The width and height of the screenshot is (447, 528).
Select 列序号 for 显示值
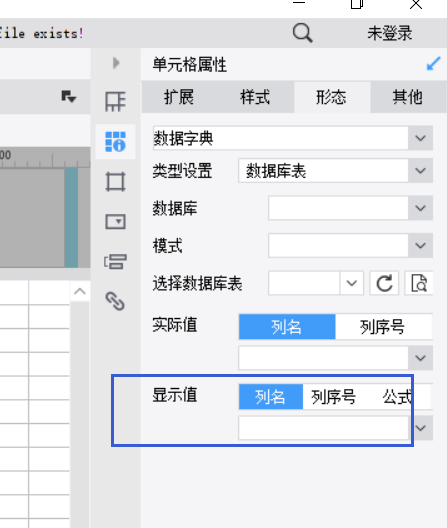pos(333,397)
